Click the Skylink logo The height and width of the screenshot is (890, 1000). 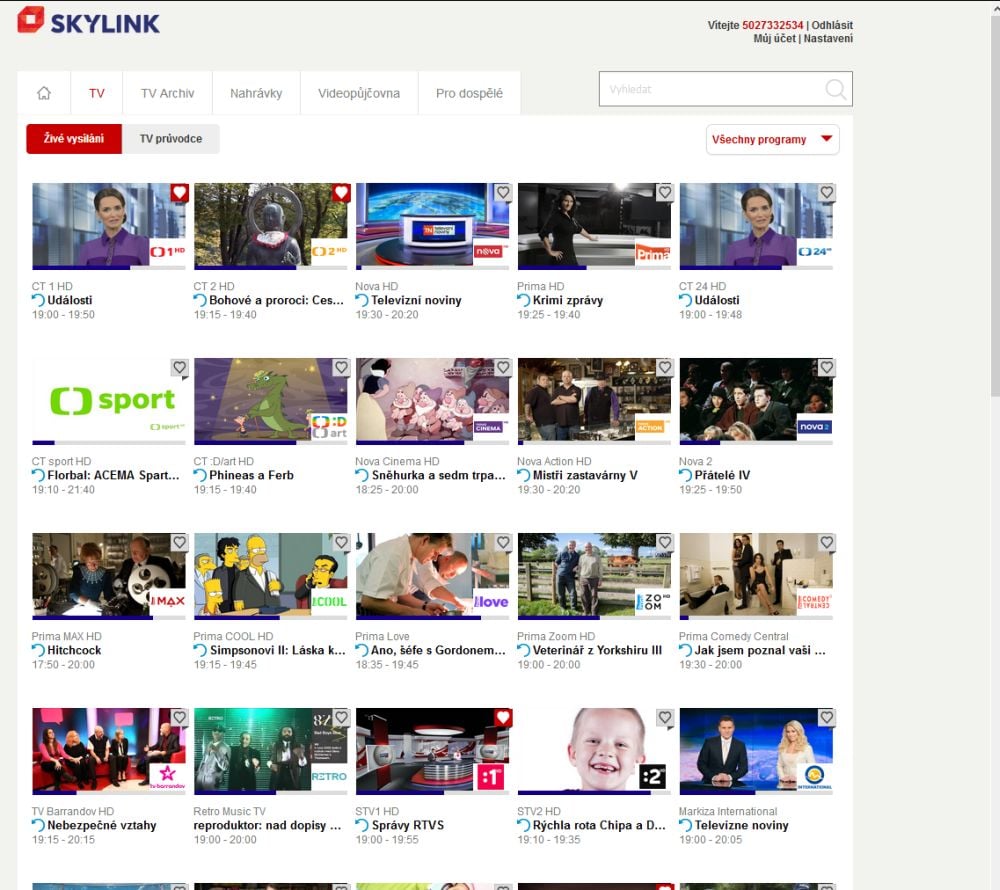pos(88,21)
